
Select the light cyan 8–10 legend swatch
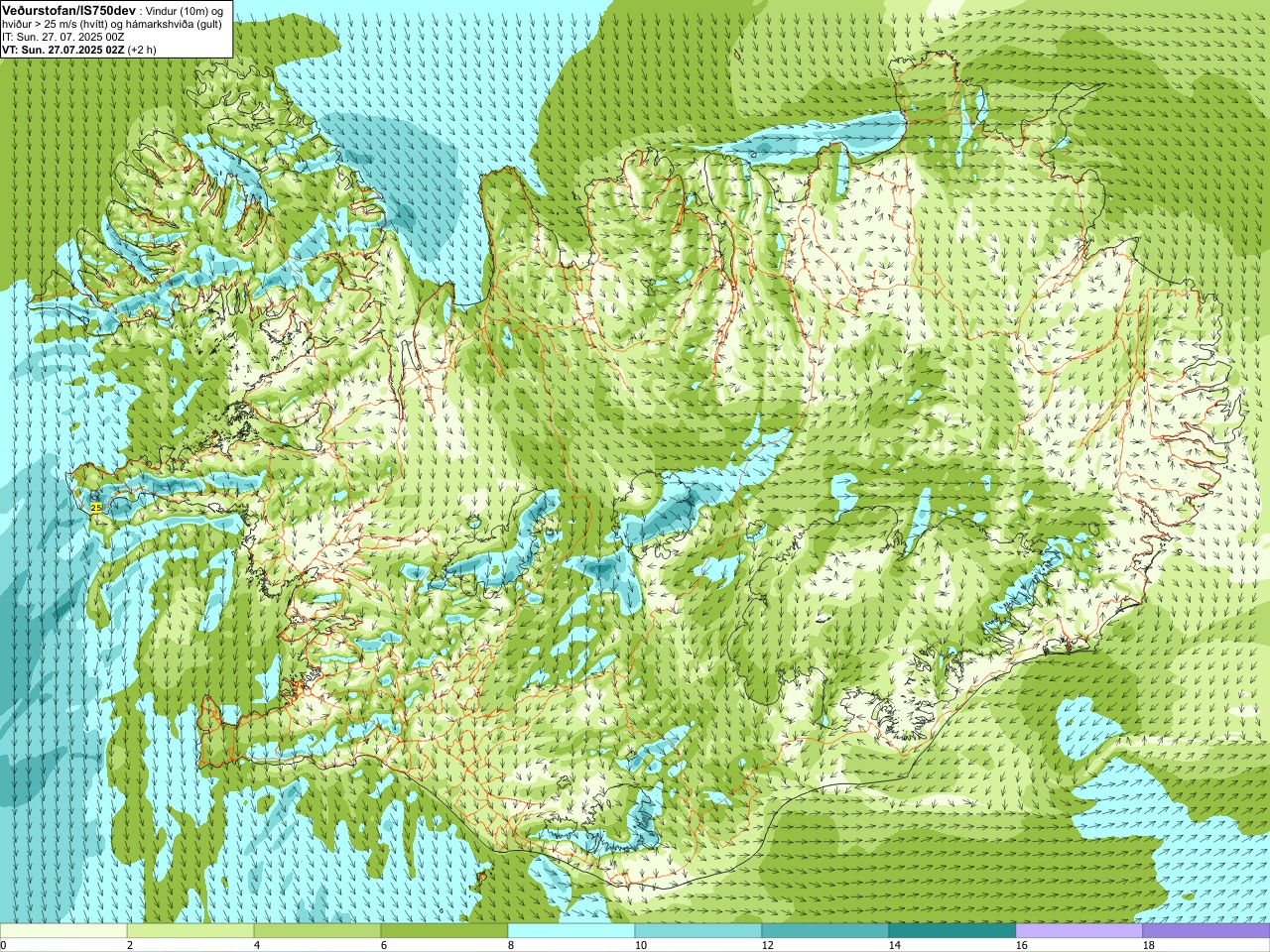click(x=571, y=931)
